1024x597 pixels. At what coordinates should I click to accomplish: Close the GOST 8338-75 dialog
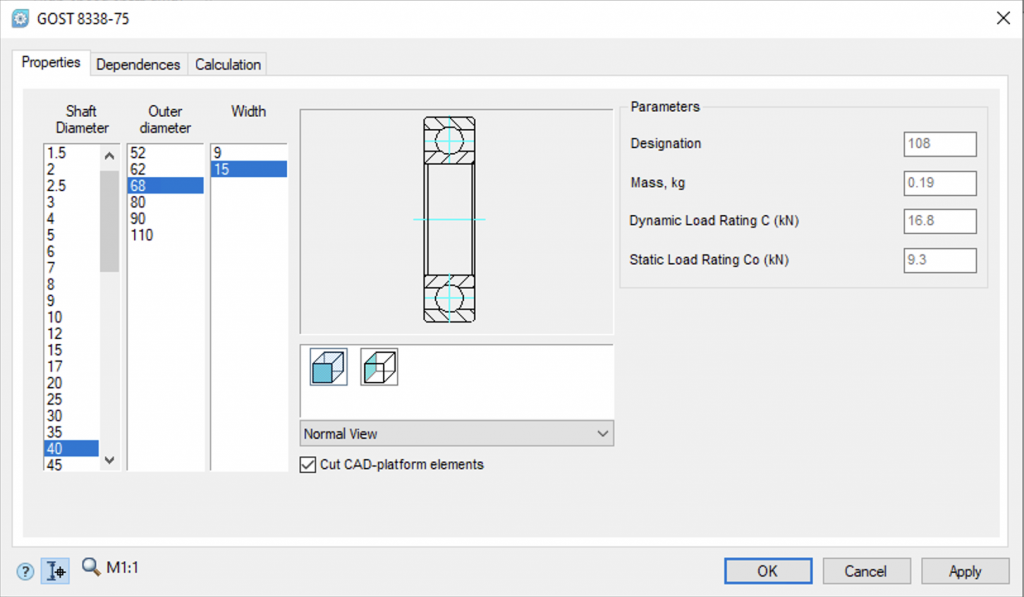point(1002,18)
